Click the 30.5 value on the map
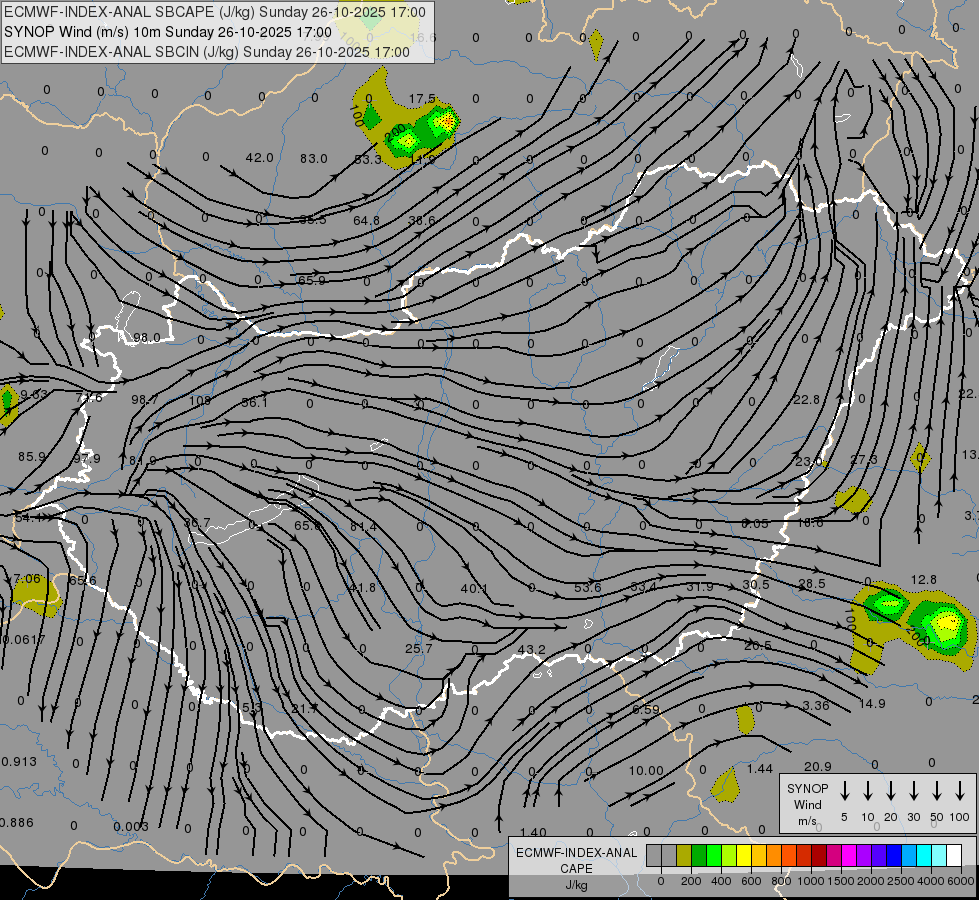The image size is (979, 900). click(755, 585)
